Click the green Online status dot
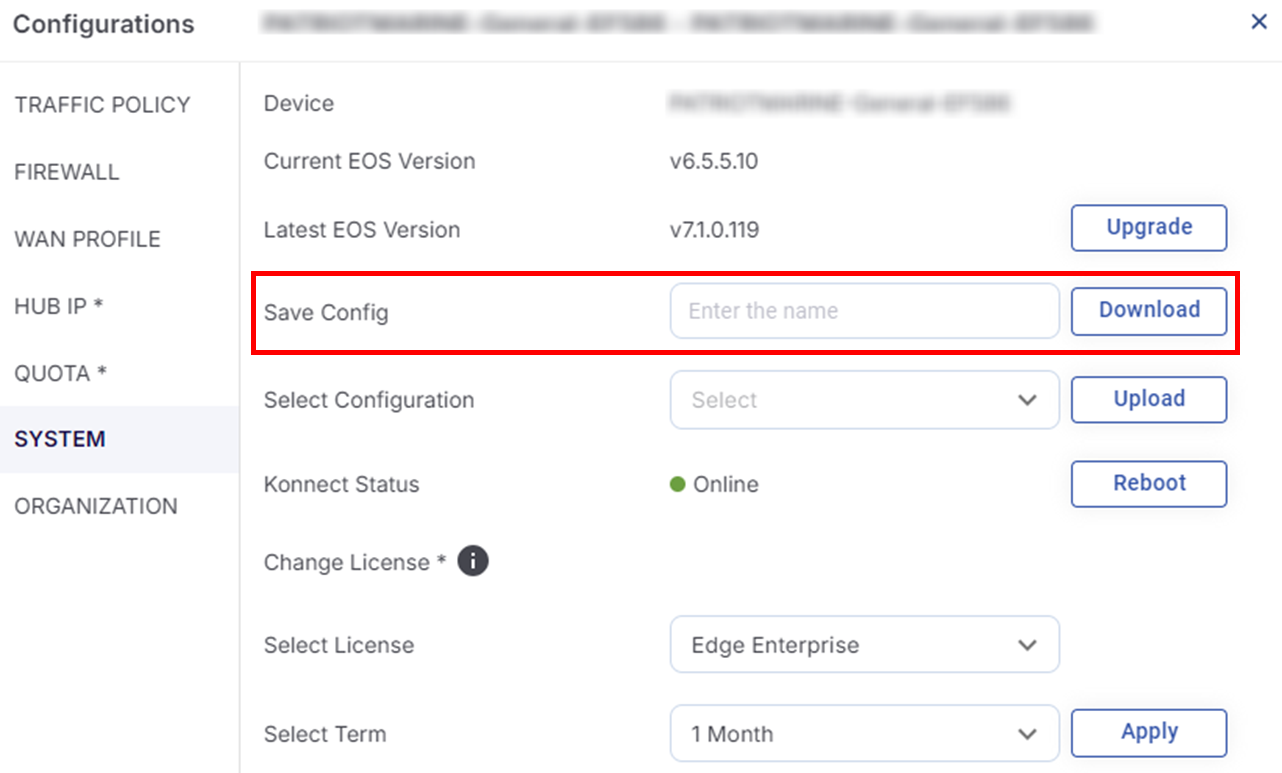The image size is (1282, 773). [x=677, y=485]
